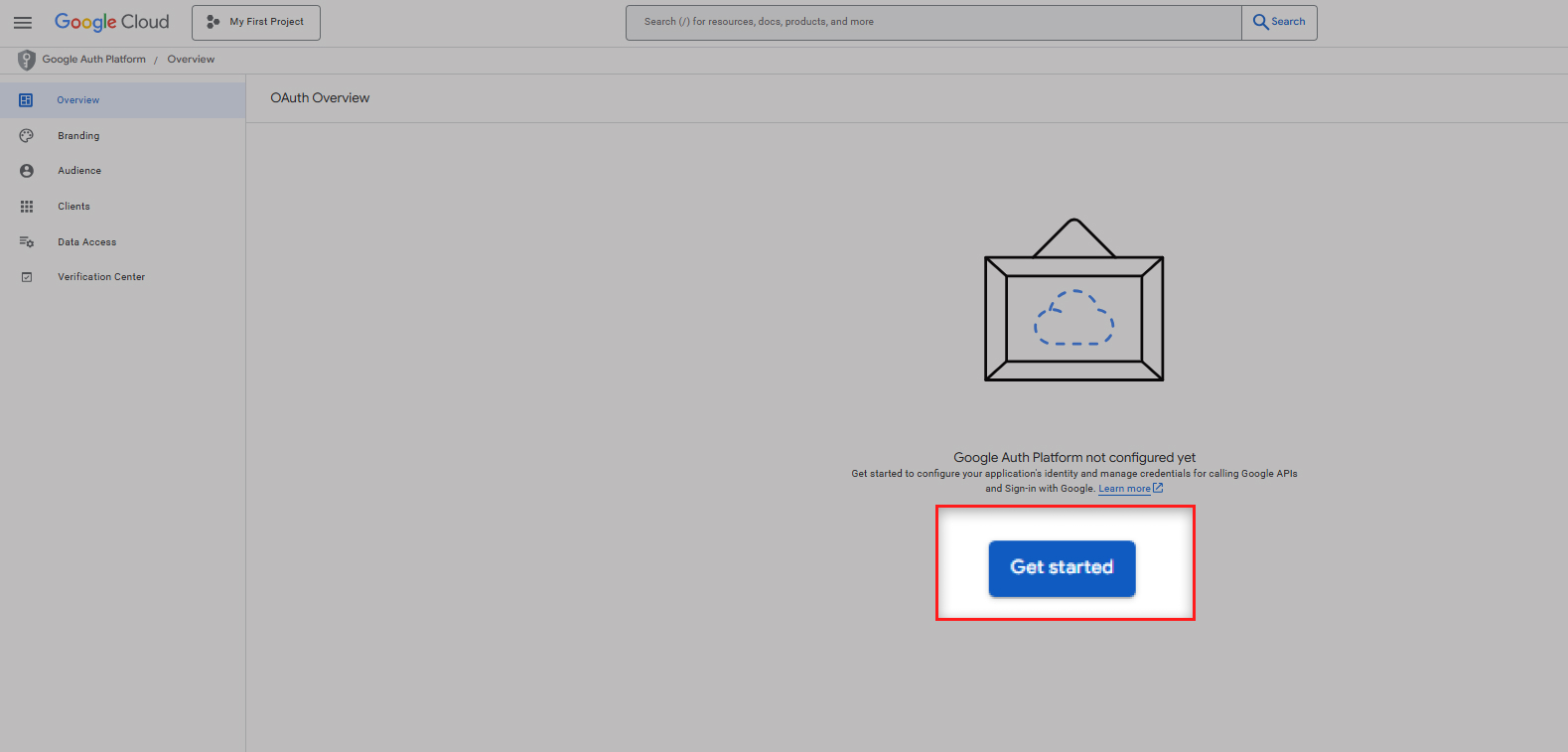Click the Google Auth Platform shield icon
Image resolution: width=1568 pixels, height=752 pixels.
[27, 60]
